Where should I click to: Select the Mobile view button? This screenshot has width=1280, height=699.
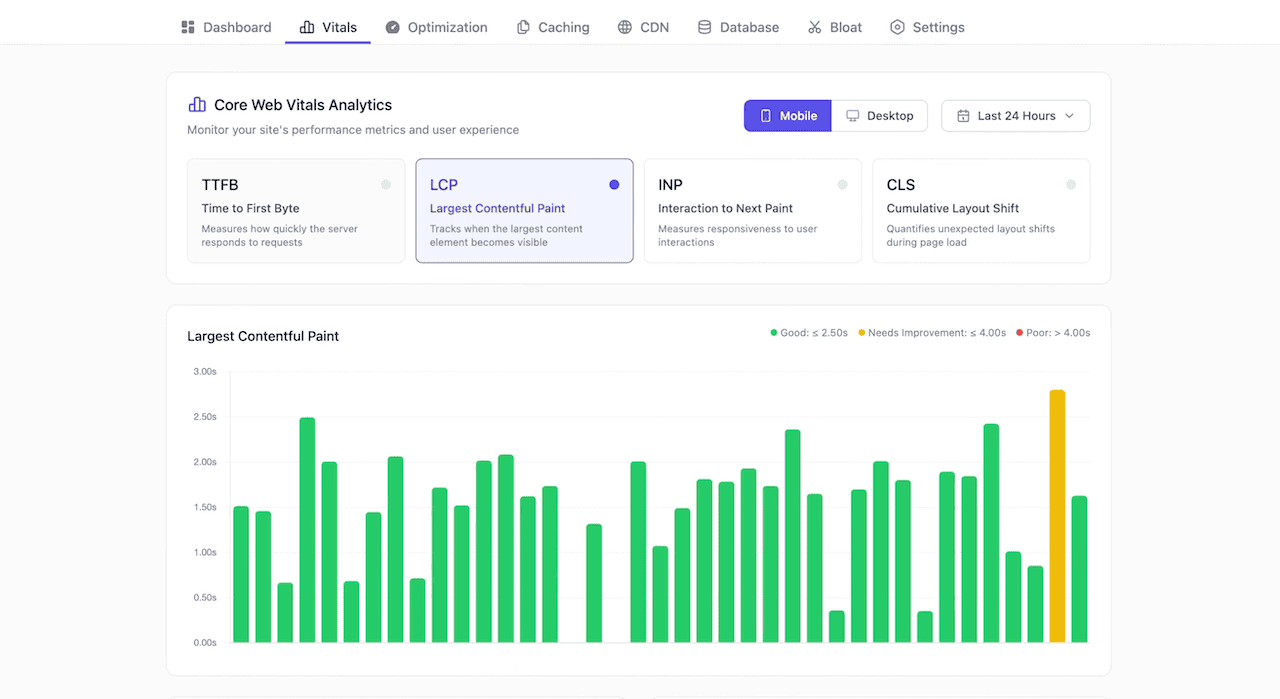(x=787, y=115)
